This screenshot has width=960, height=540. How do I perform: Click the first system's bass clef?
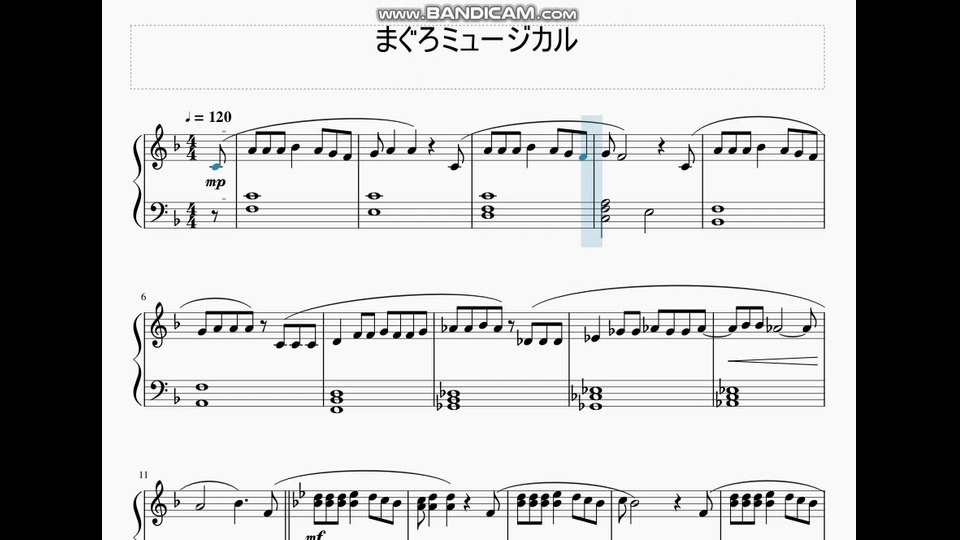pos(160,209)
